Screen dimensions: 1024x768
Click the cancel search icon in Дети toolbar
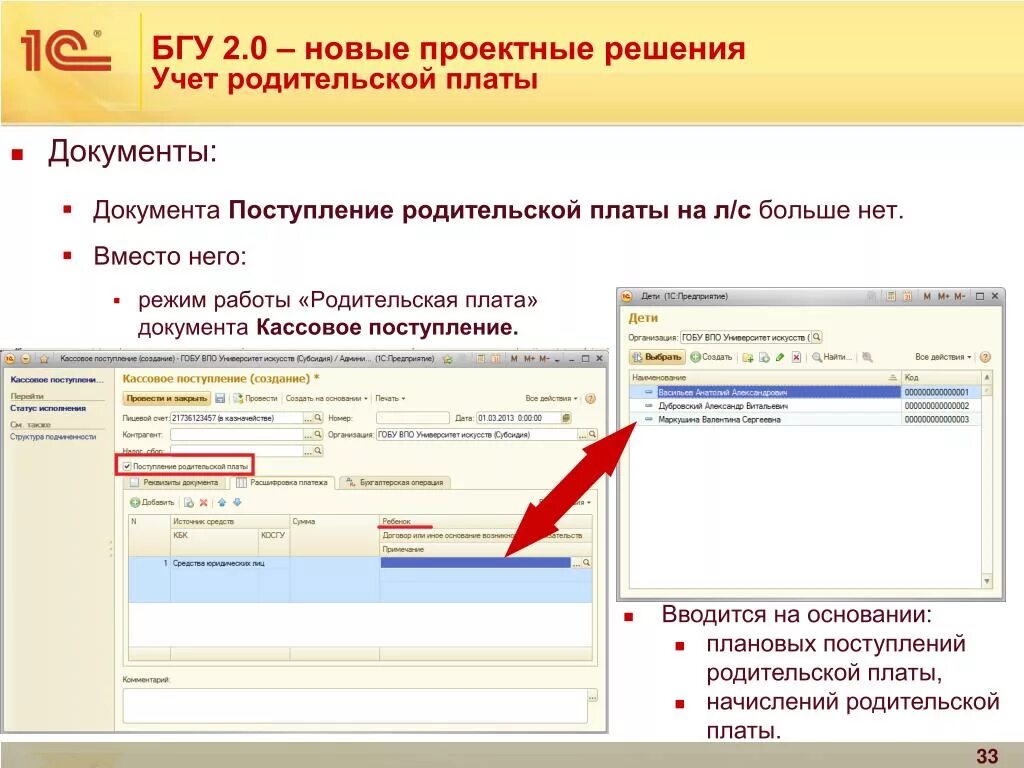coord(867,357)
